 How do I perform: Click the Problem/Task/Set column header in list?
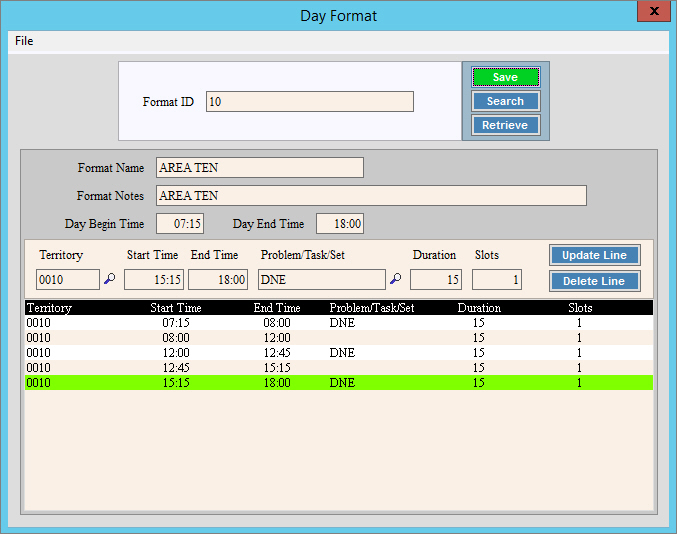(x=372, y=308)
